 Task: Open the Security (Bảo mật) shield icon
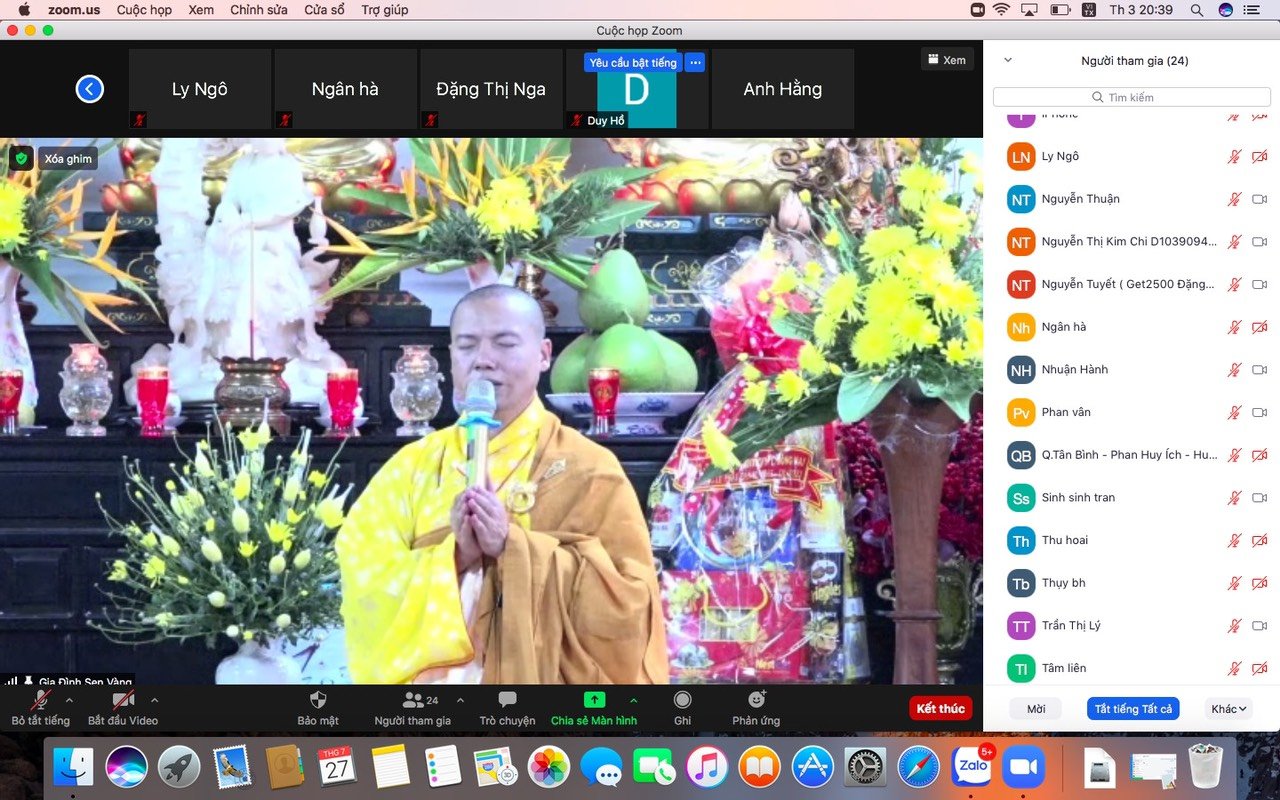pyautogui.click(x=318, y=700)
